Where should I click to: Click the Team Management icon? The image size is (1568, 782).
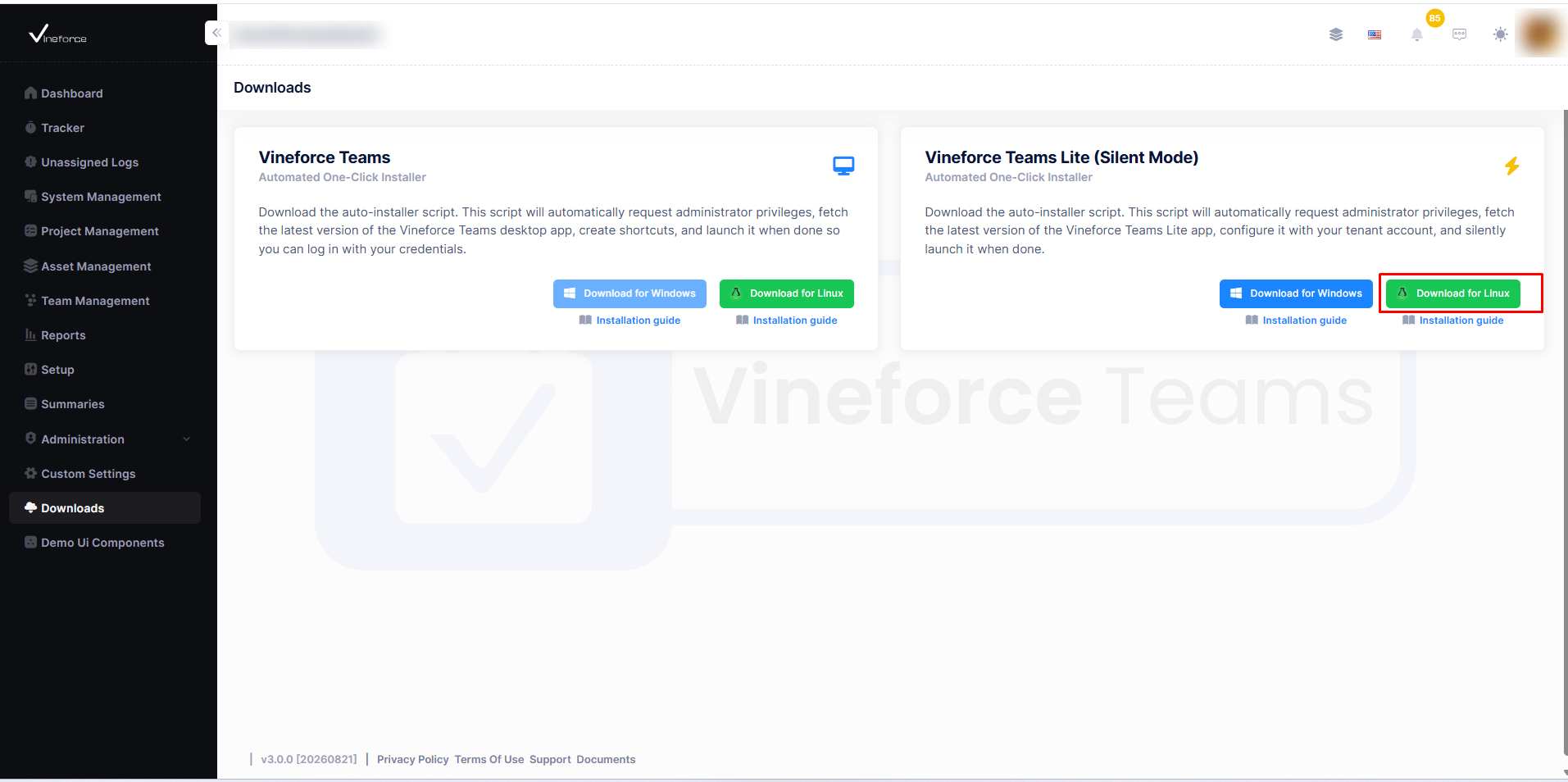[x=30, y=300]
